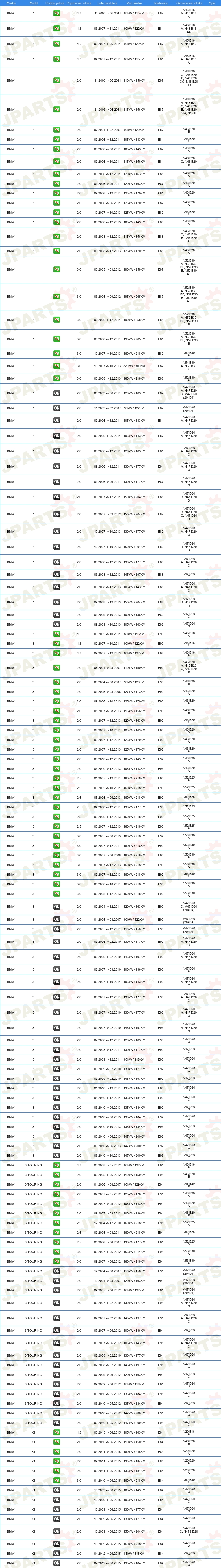Click petrol icon in 3 TOURING 05.2008 -> 05.2012 90kW row
The height and width of the screenshot is (1568, 221).
pyautogui.click(x=57, y=1166)
